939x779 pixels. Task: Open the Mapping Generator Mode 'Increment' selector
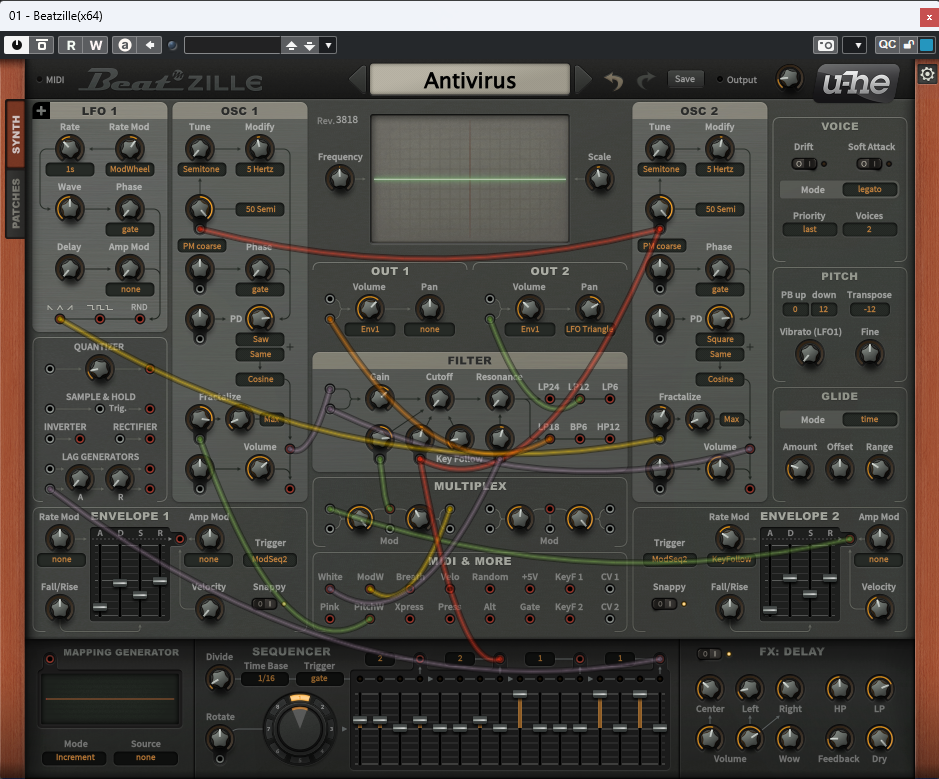pyautogui.click(x=75, y=757)
